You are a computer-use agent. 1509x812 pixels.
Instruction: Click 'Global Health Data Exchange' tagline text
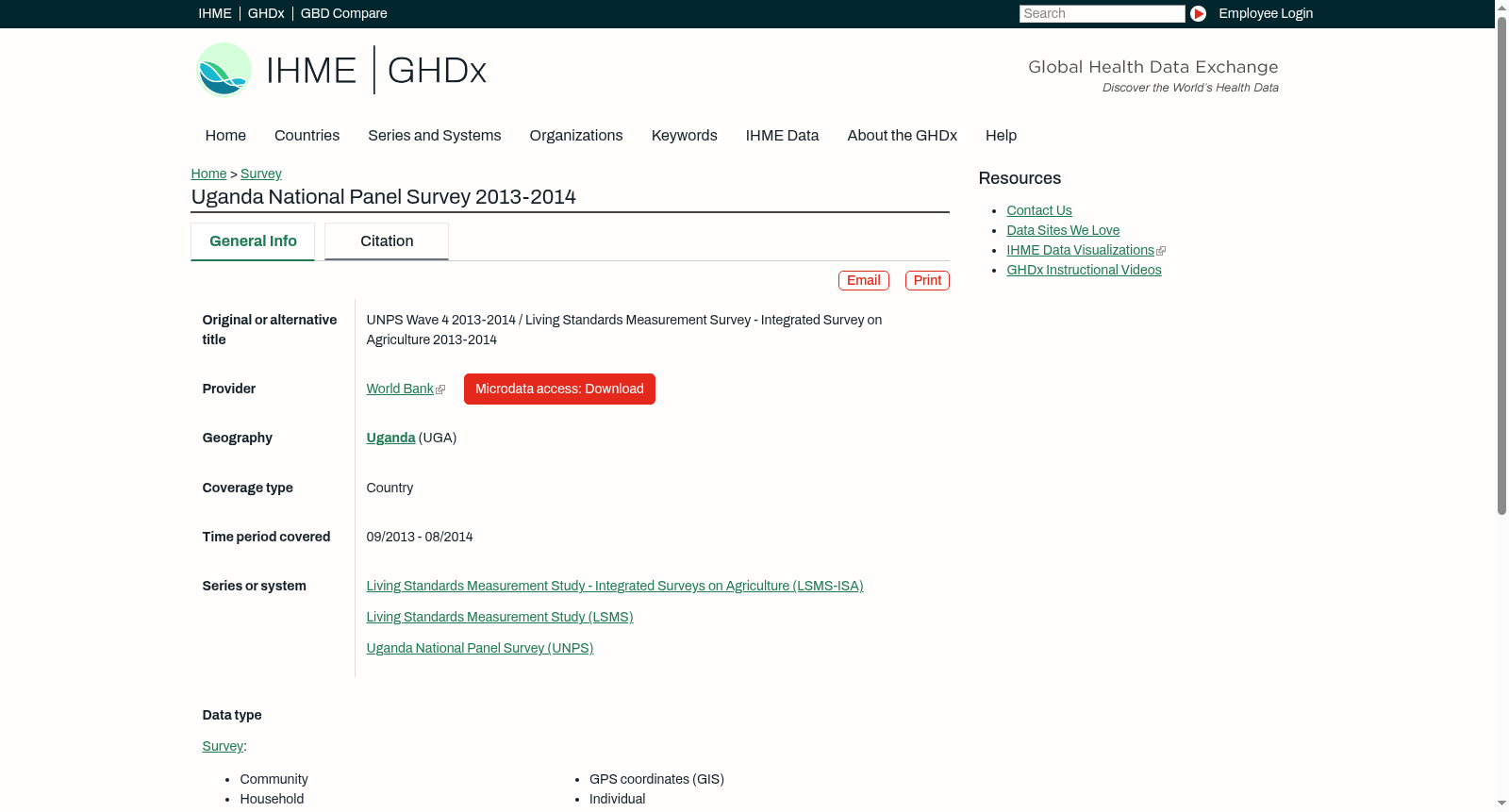pos(1153,67)
